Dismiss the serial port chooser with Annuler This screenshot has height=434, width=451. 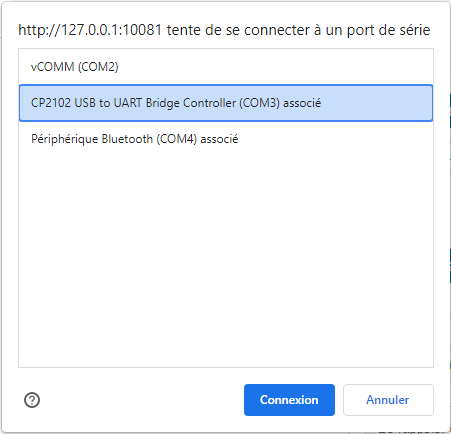388,400
